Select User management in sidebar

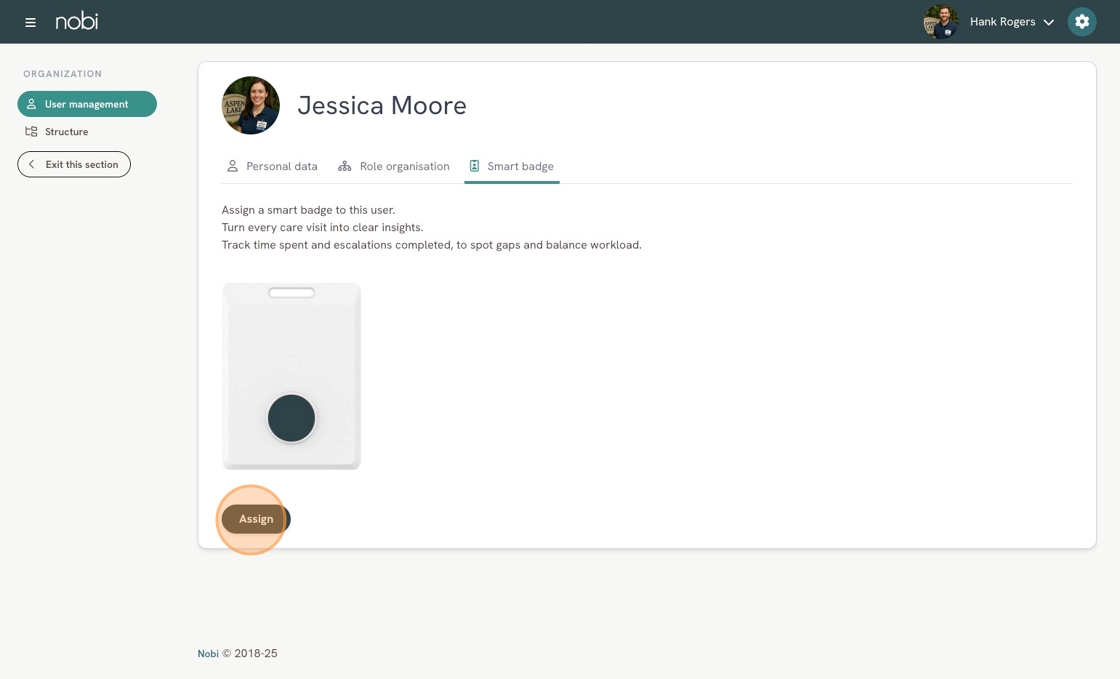point(87,104)
